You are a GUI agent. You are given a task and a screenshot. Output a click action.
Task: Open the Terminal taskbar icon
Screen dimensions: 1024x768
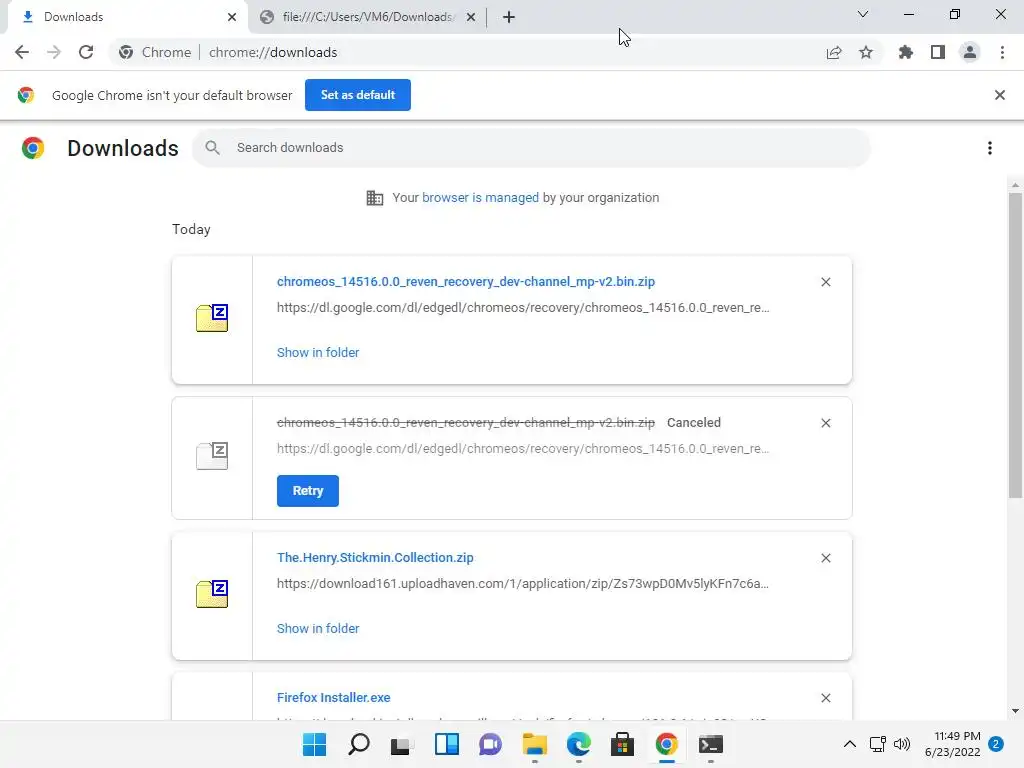tap(711, 744)
